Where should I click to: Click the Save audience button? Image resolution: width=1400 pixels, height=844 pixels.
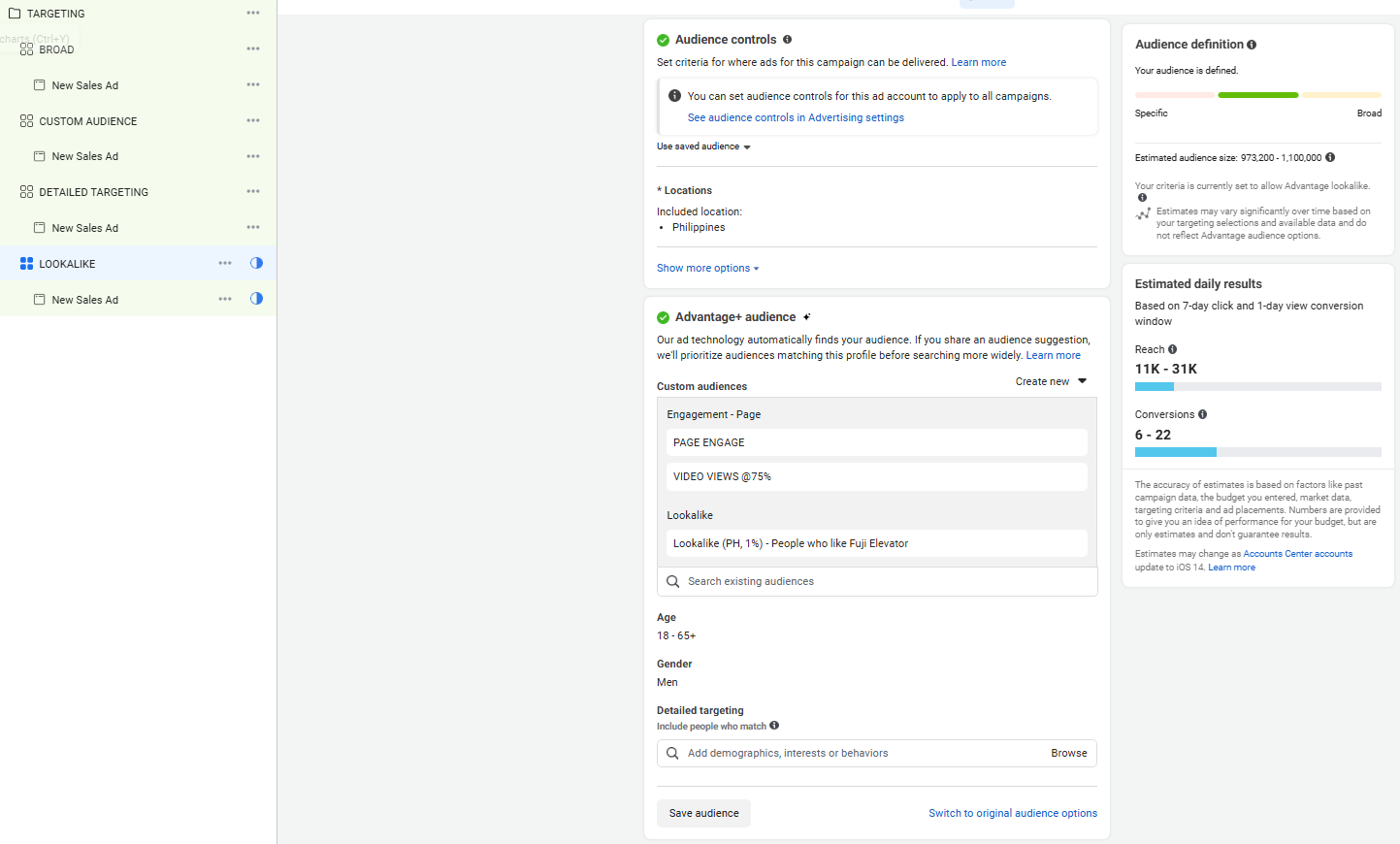(703, 813)
